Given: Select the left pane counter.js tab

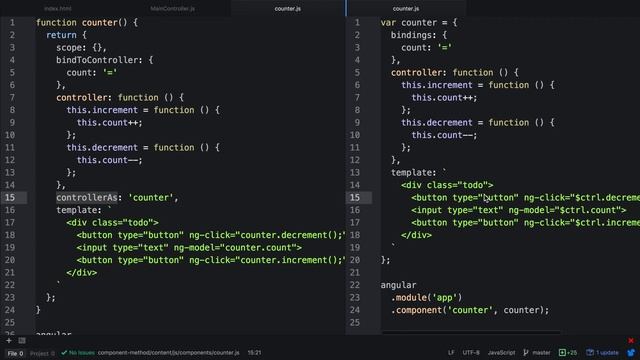Looking at the screenshot, I should point(288,8).
